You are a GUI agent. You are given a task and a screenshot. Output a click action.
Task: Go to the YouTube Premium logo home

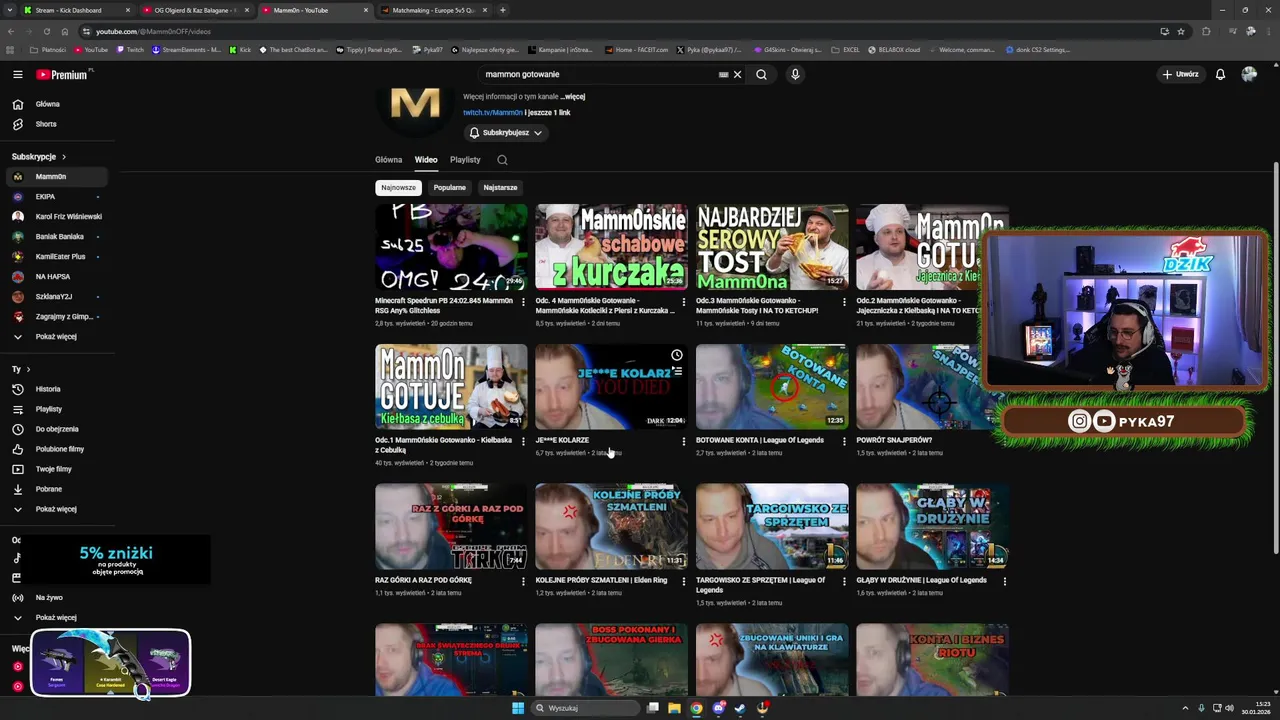pos(64,74)
